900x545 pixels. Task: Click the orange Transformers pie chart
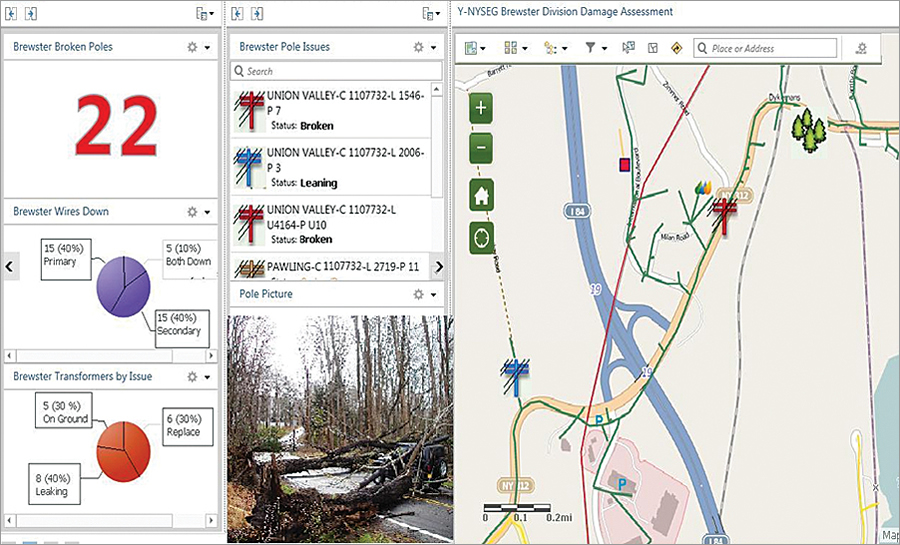(123, 451)
